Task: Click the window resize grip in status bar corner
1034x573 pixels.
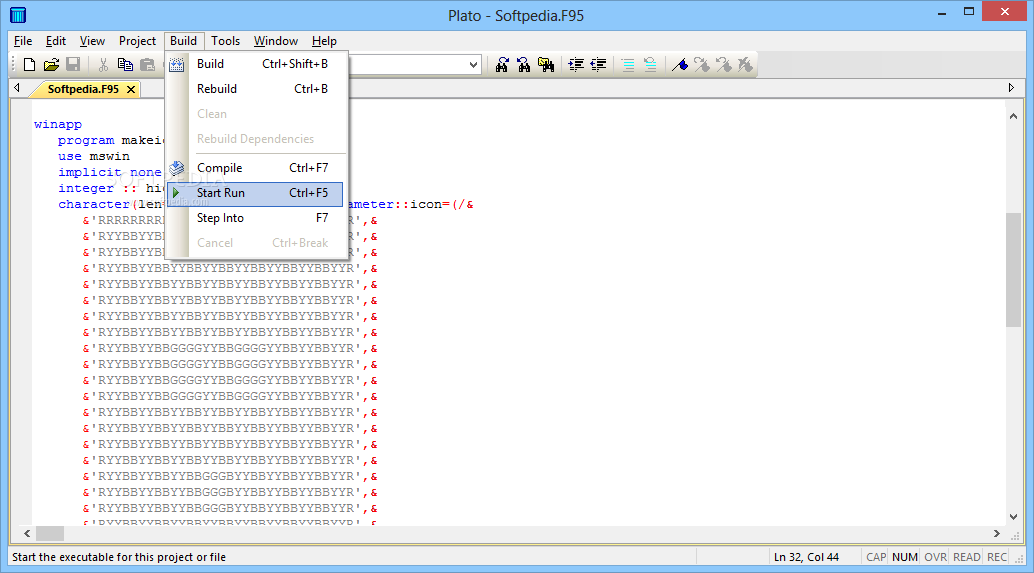Action: point(1019,558)
